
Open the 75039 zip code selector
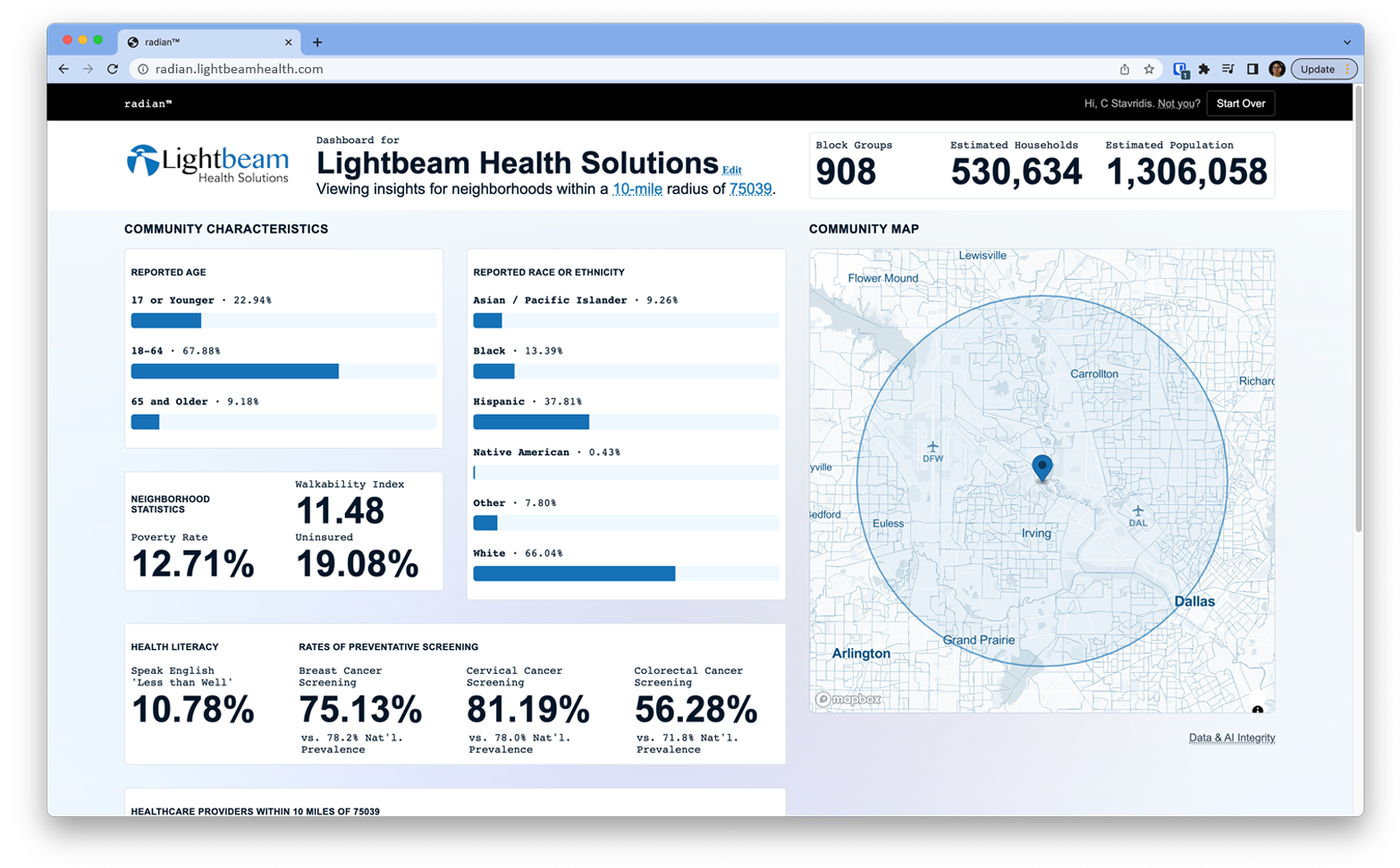point(750,190)
